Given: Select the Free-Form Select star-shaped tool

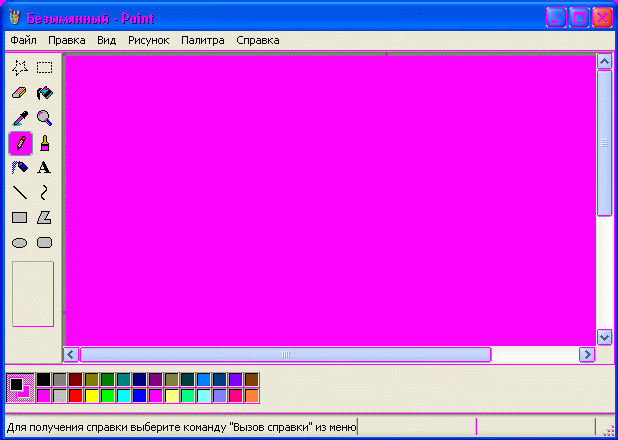Looking at the screenshot, I should 20,68.
